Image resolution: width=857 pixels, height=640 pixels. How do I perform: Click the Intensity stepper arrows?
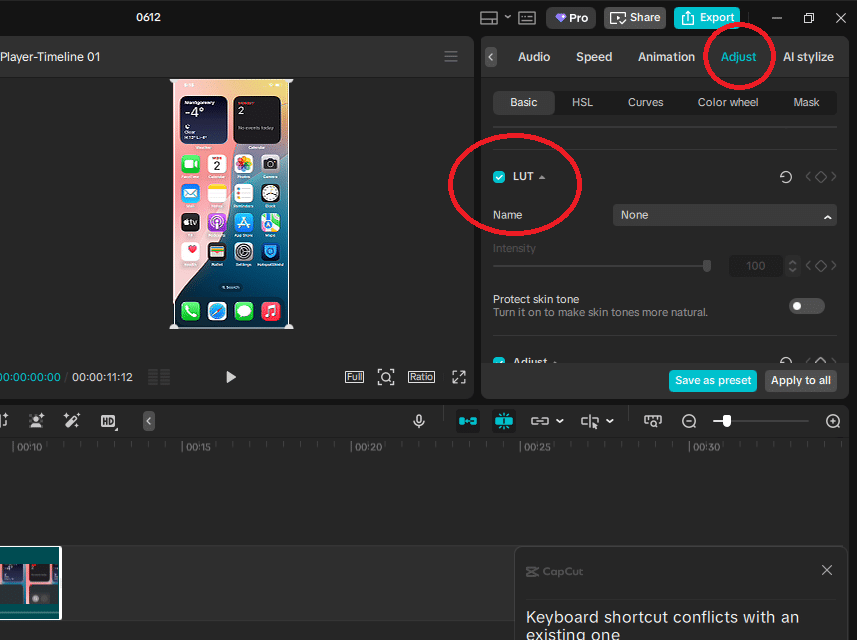click(x=793, y=266)
